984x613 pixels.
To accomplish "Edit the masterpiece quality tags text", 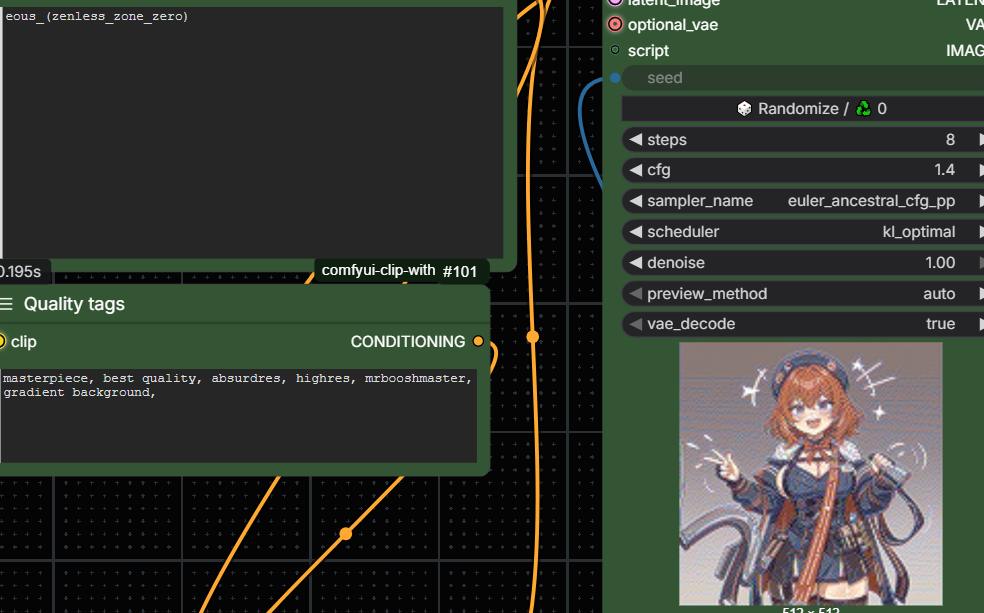I will click(x=238, y=415).
